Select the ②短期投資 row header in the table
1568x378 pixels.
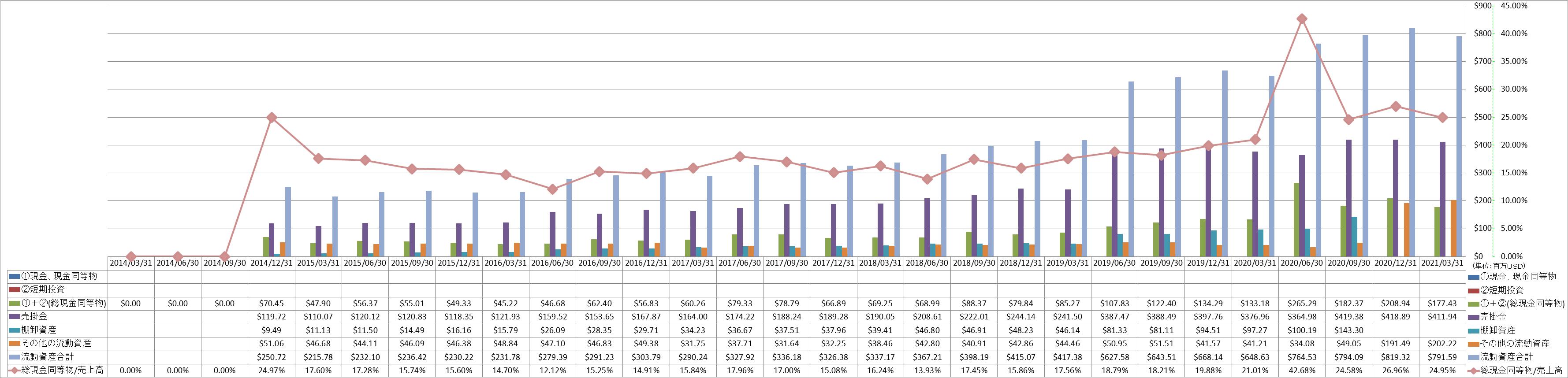click(57, 290)
